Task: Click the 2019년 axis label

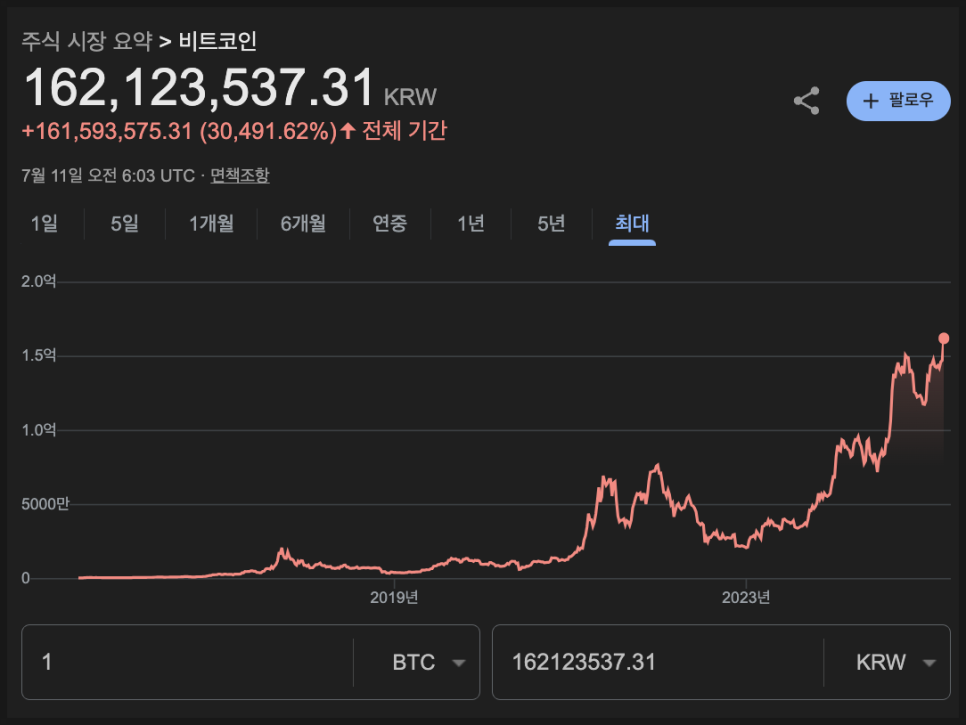Action: pos(394,598)
